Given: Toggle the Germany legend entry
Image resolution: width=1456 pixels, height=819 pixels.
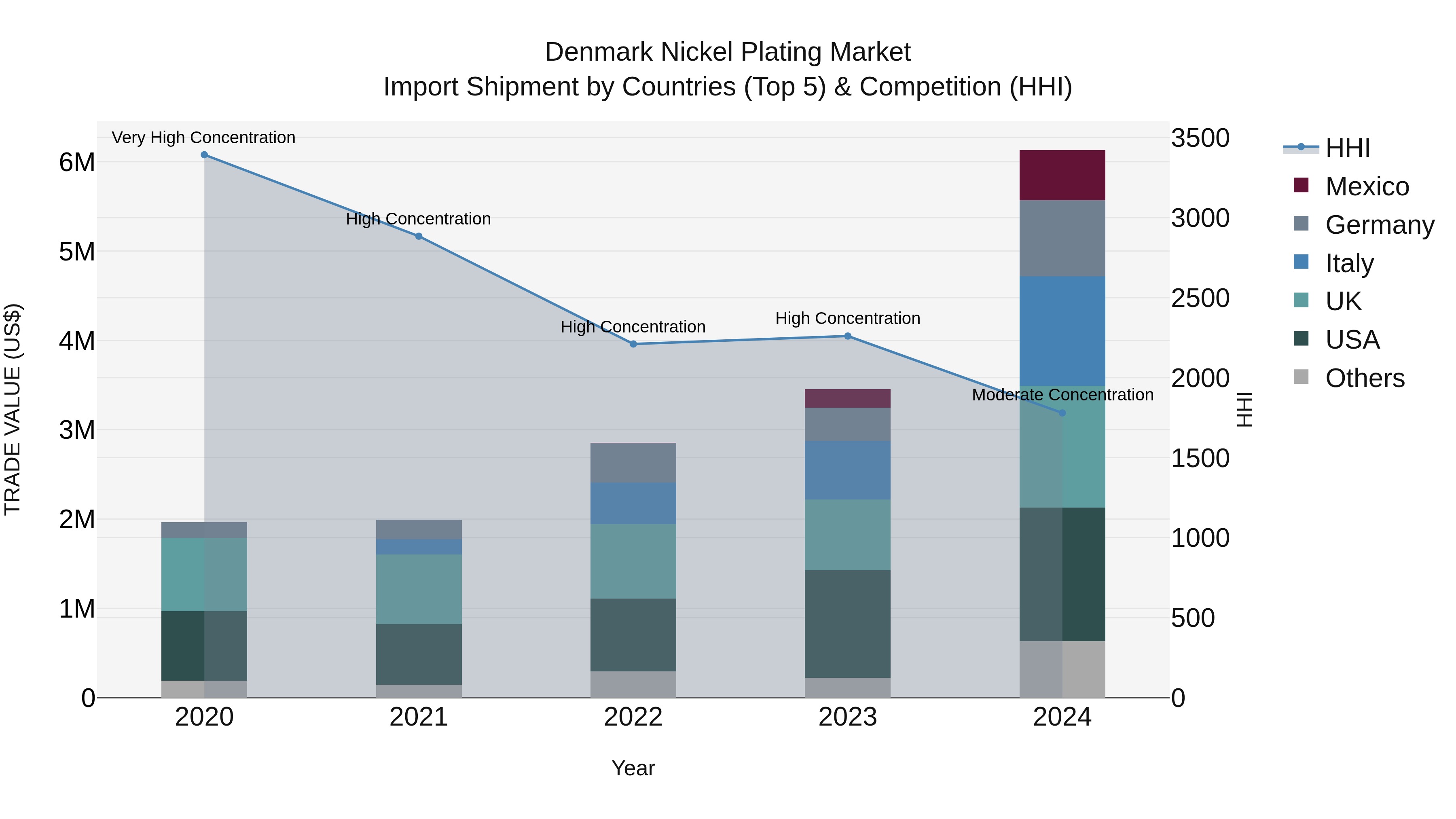Looking at the screenshot, I should pos(1363,225).
